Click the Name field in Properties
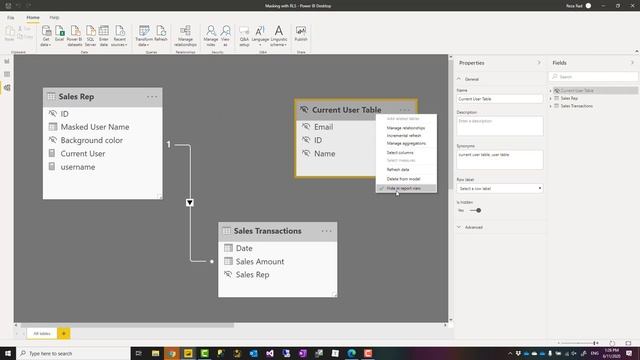The width and height of the screenshot is (640, 360). point(500,99)
